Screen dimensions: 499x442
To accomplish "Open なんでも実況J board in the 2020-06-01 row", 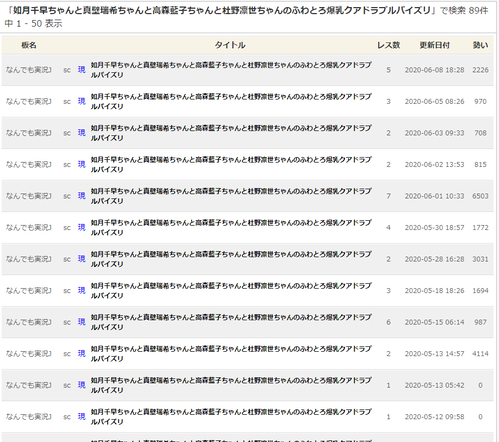I will [x=29, y=196].
